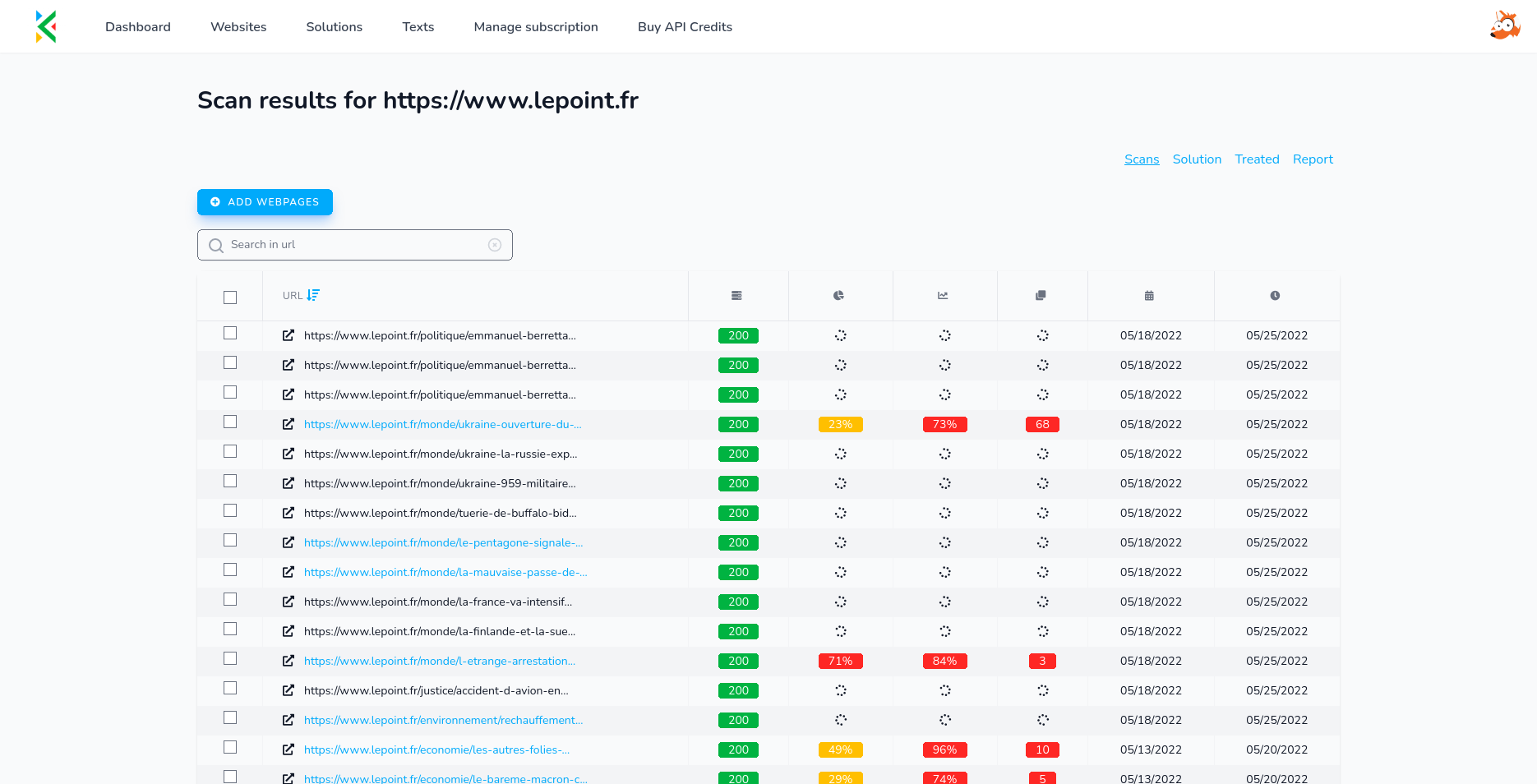Image resolution: width=1537 pixels, height=784 pixels.
Task: Click the calendar date column header icon
Action: (1149, 296)
